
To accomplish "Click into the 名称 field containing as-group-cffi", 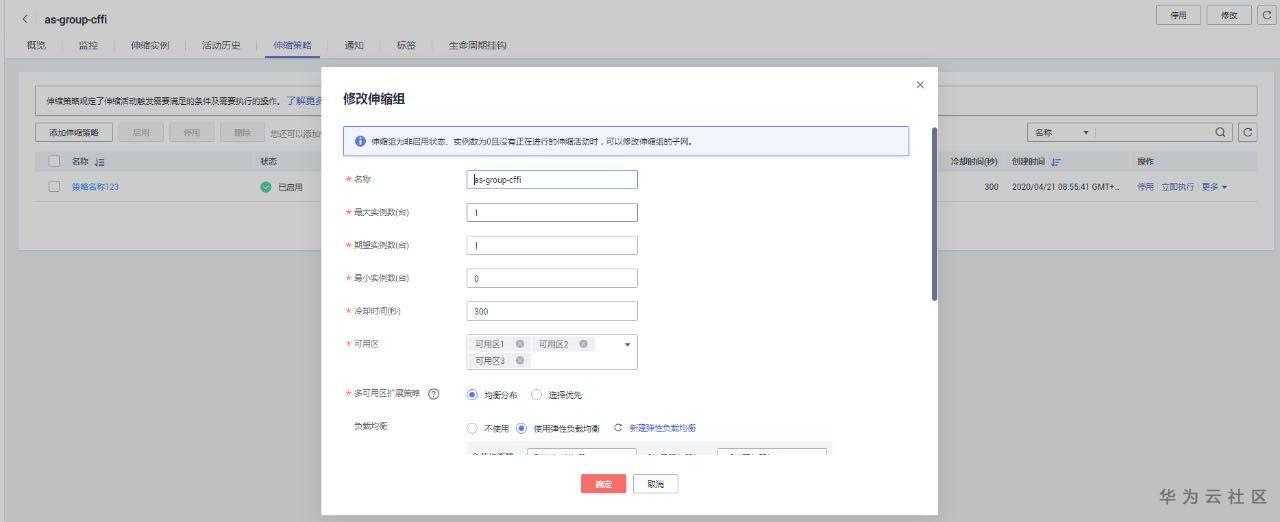I will click(x=552, y=180).
